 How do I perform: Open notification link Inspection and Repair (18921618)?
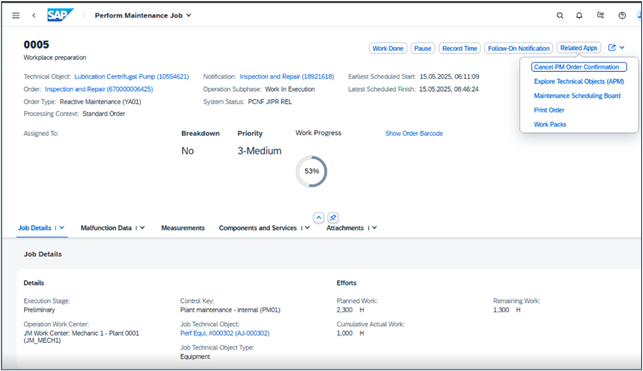287,77
